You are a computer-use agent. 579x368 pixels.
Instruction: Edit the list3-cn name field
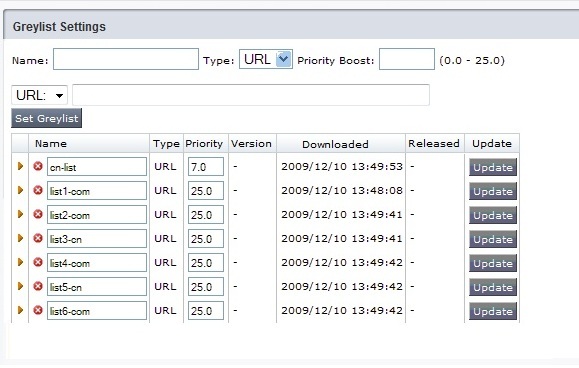click(x=97, y=239)
